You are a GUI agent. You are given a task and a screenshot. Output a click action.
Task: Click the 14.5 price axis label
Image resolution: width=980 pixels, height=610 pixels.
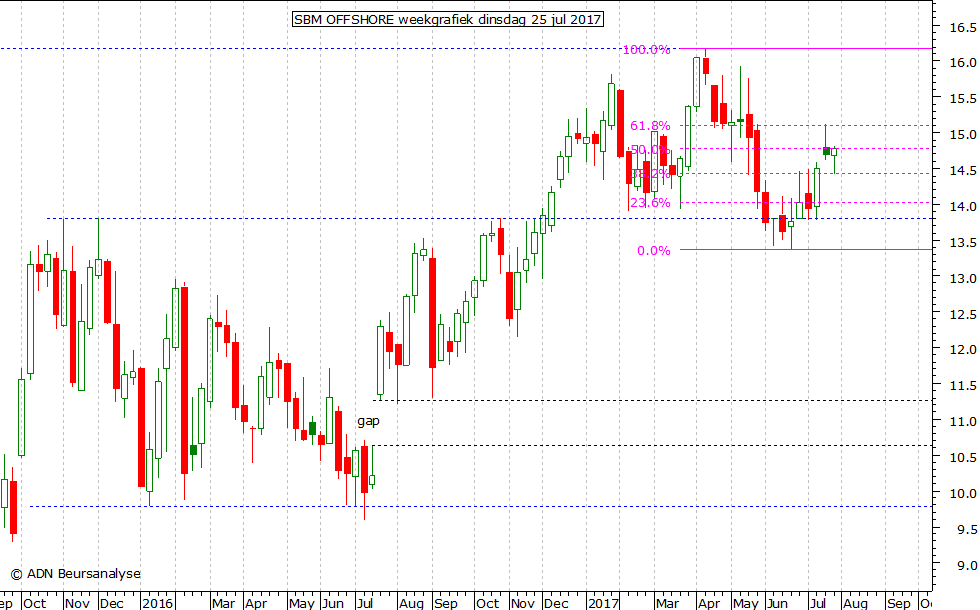point(962,170)
